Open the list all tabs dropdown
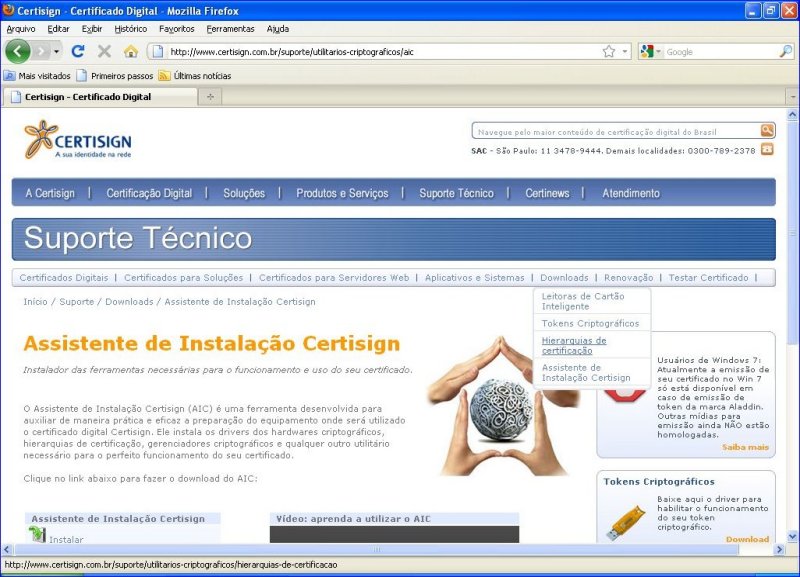The image size is (800, 577). pyautogui.click(x=793, y=96)
